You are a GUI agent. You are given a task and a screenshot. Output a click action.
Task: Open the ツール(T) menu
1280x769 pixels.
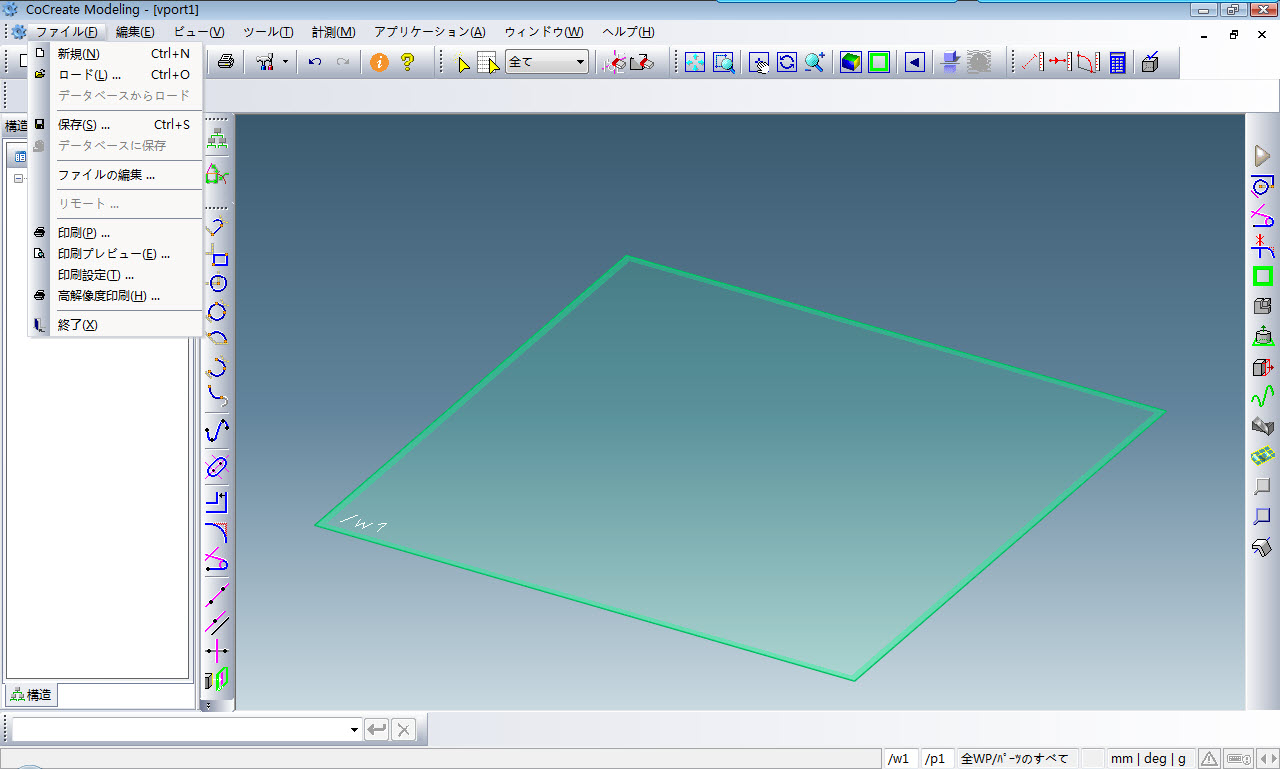(268, 32)
